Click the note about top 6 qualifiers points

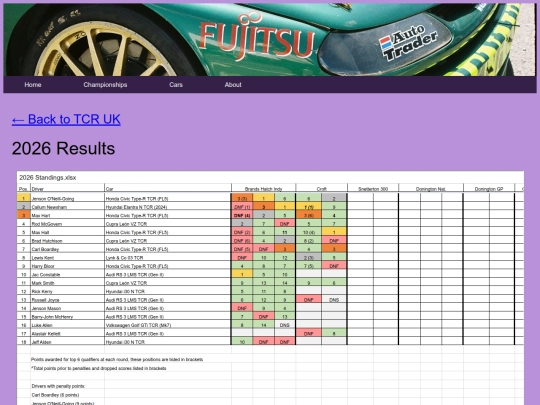[117, 360]
